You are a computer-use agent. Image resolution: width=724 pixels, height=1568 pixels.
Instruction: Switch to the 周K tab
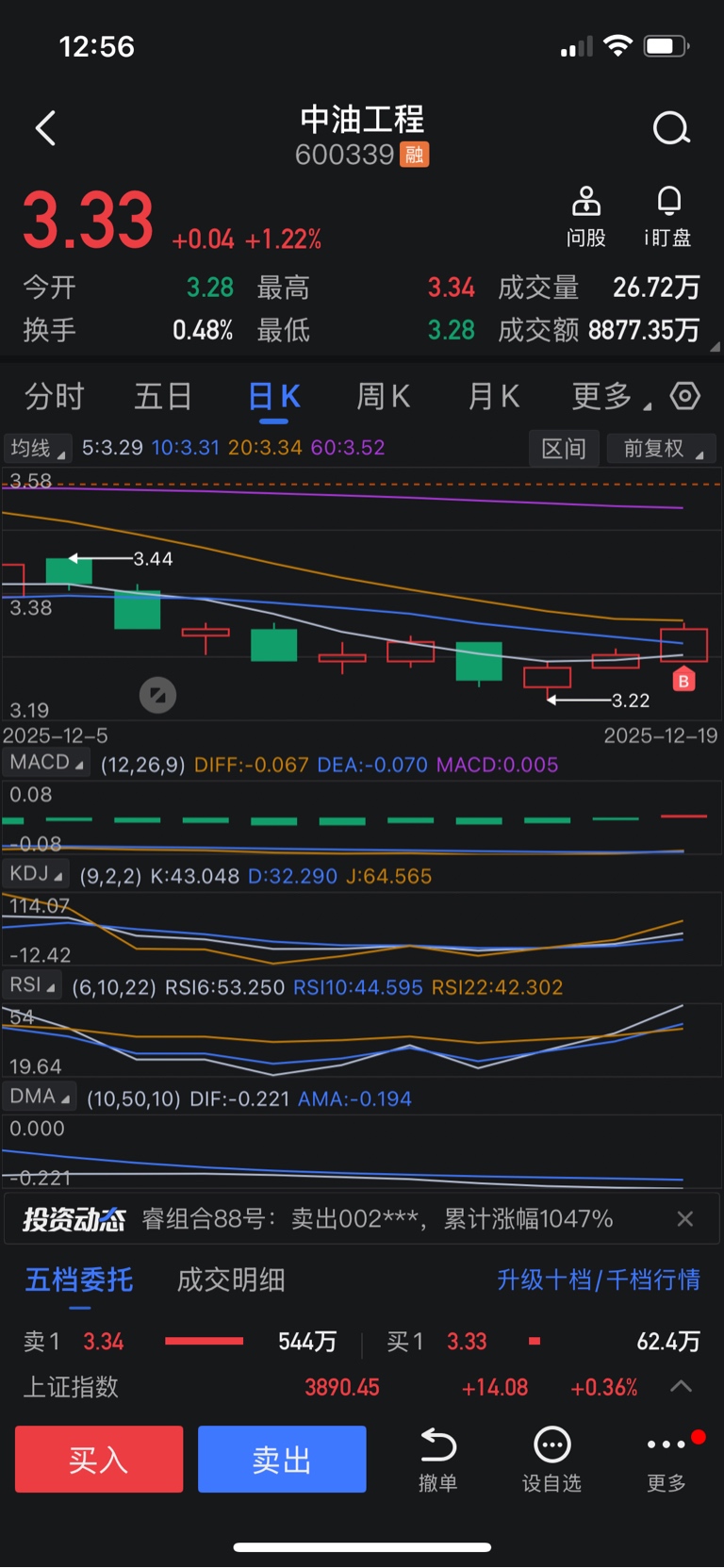pyautogui.click(x=383, y=397)
